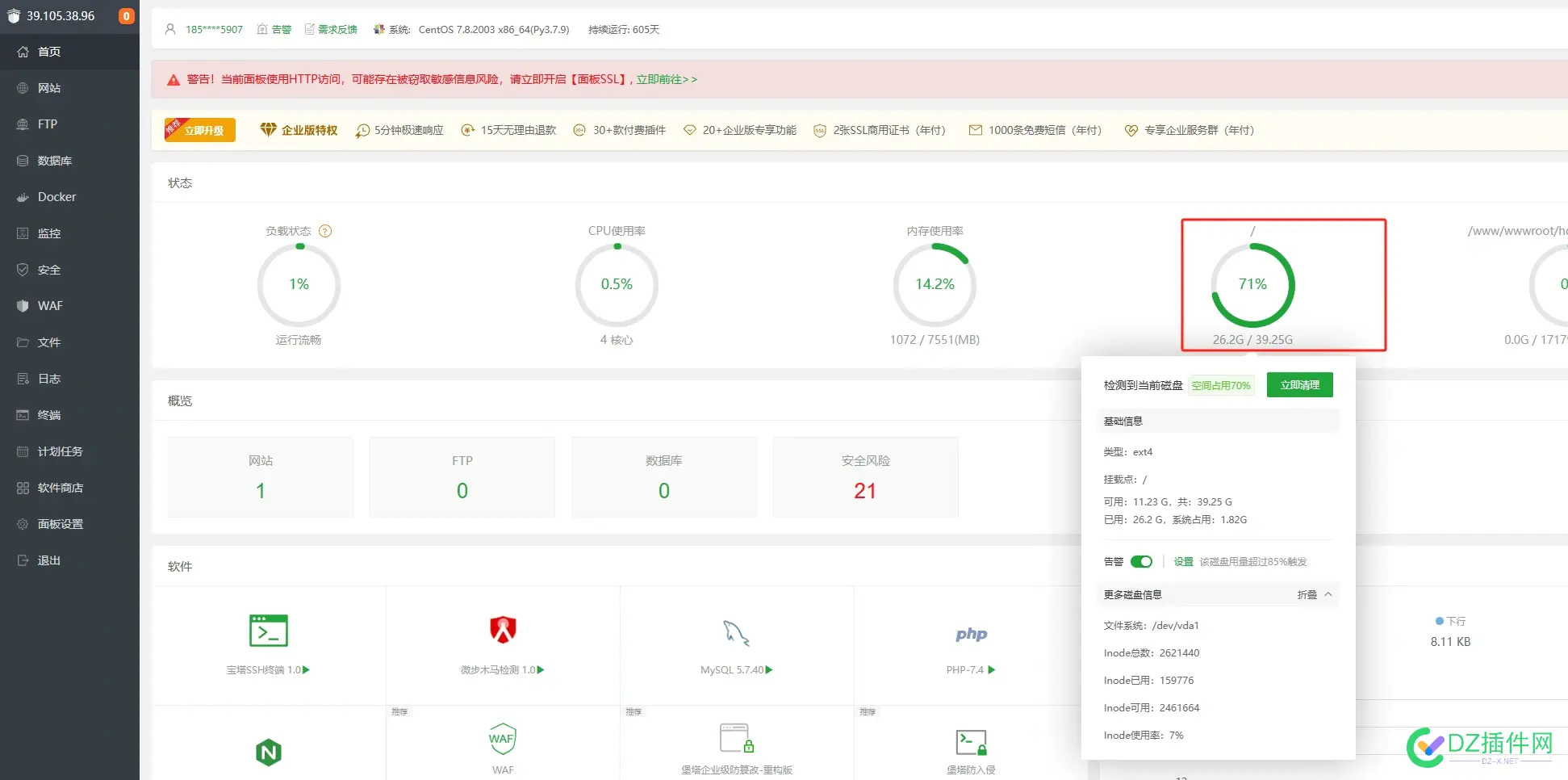The width and height of the screenshot is (1568, 780).
Task: Follow the 立即前往>> SSL warning link
Action: click(667, 79)
